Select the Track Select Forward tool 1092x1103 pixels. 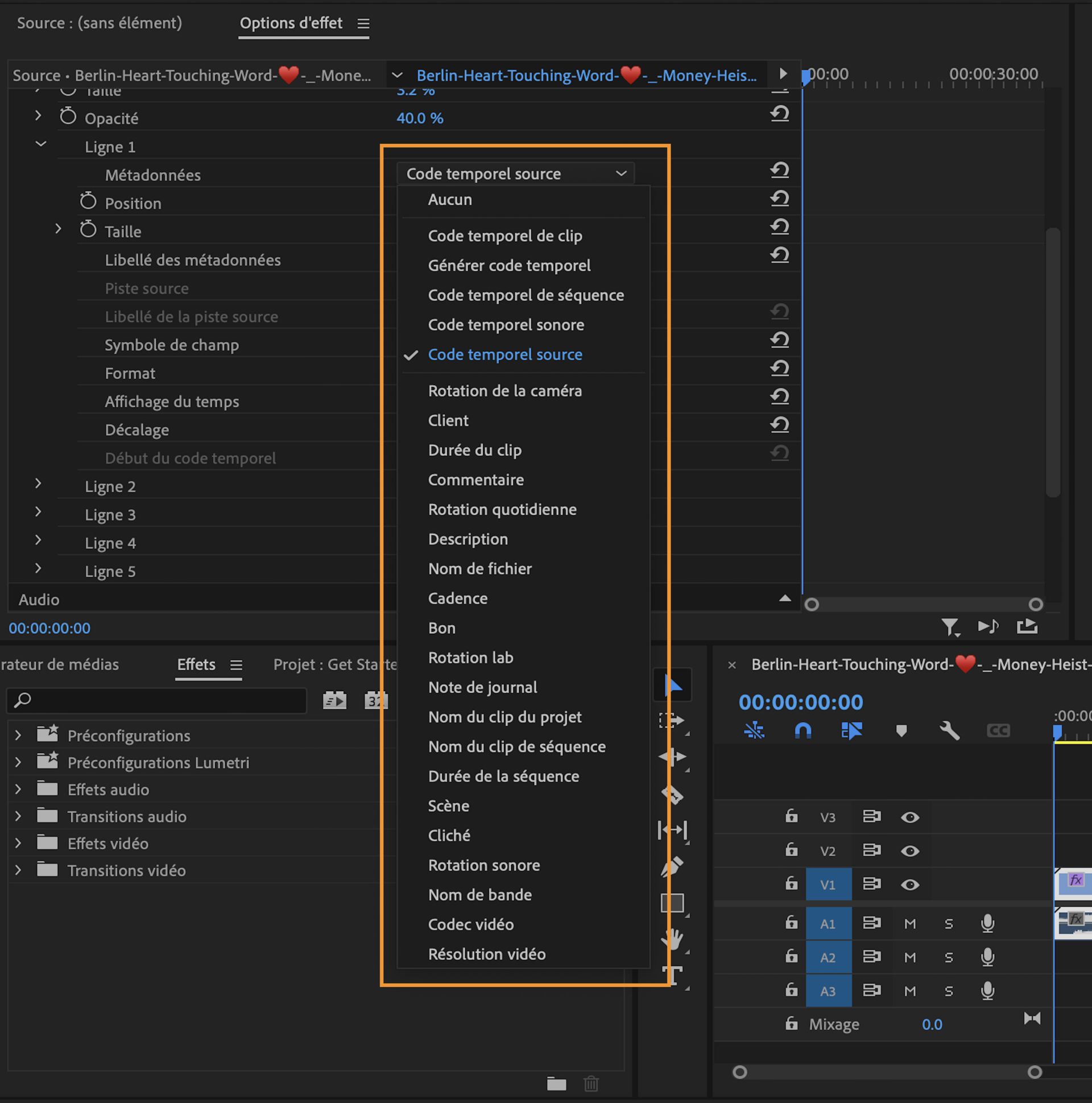pos(672,721)
